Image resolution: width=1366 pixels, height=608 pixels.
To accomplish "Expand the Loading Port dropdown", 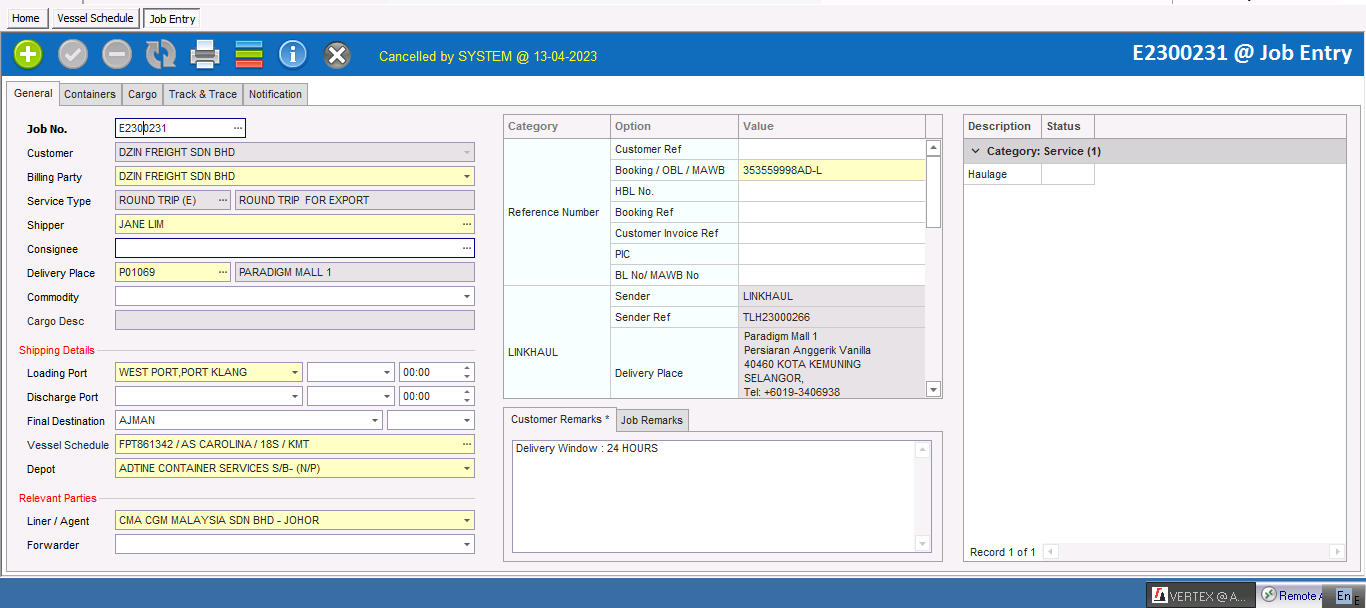I will click(x=294, y=373).
